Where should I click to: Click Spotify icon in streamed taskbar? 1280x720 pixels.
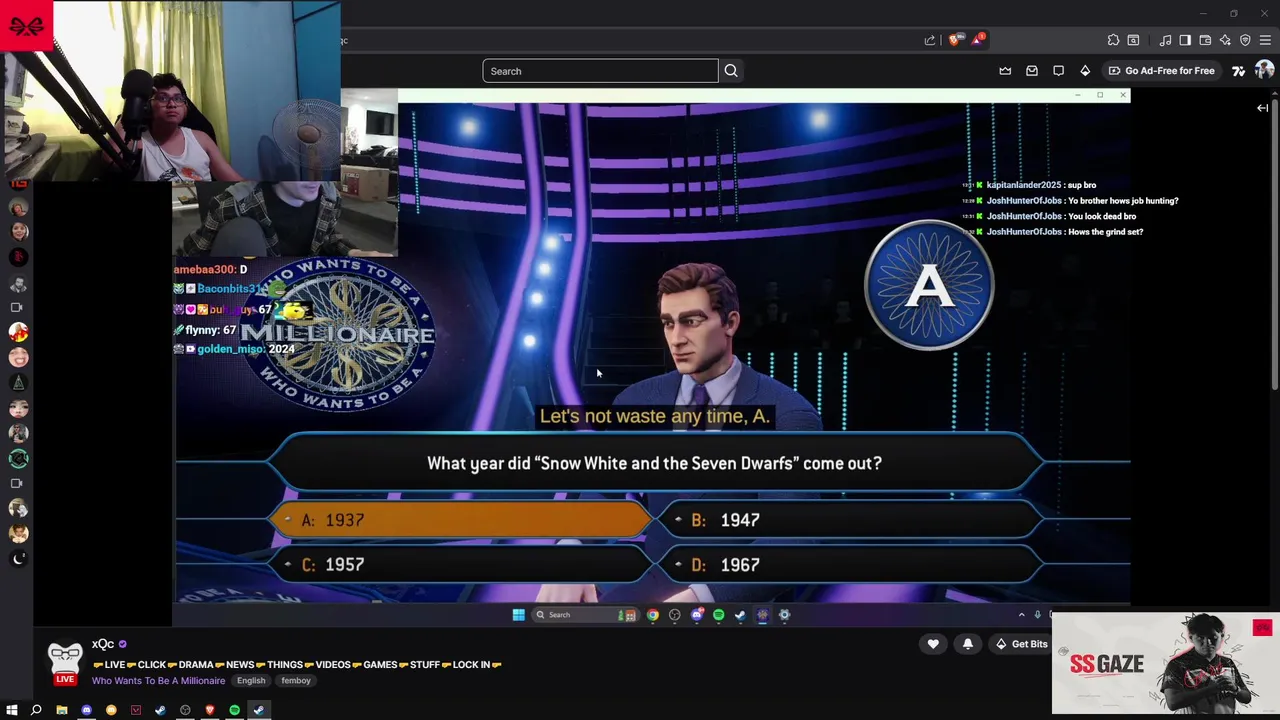[x=718, y=615]
